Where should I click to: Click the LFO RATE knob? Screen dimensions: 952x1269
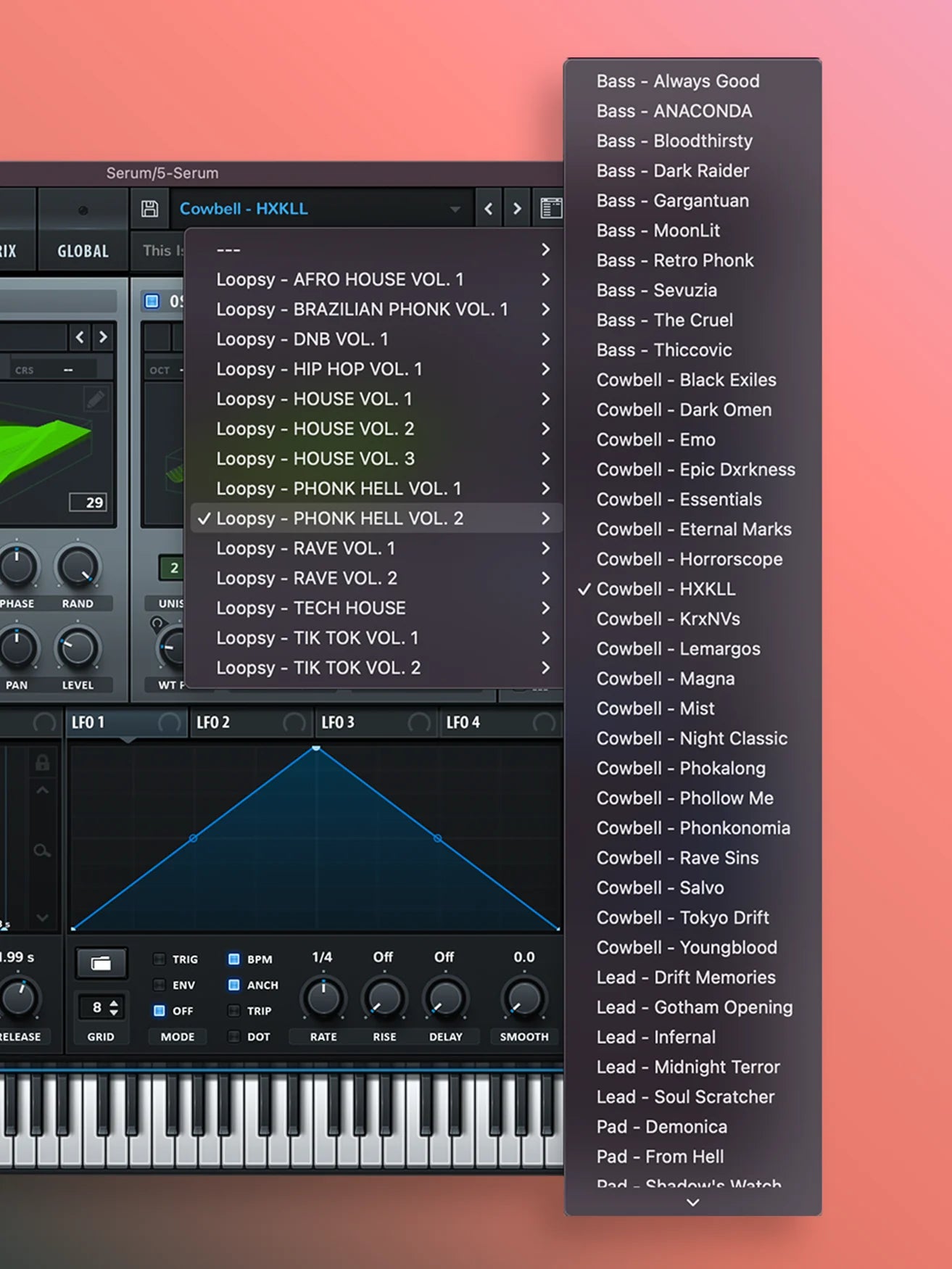[323, 999]
